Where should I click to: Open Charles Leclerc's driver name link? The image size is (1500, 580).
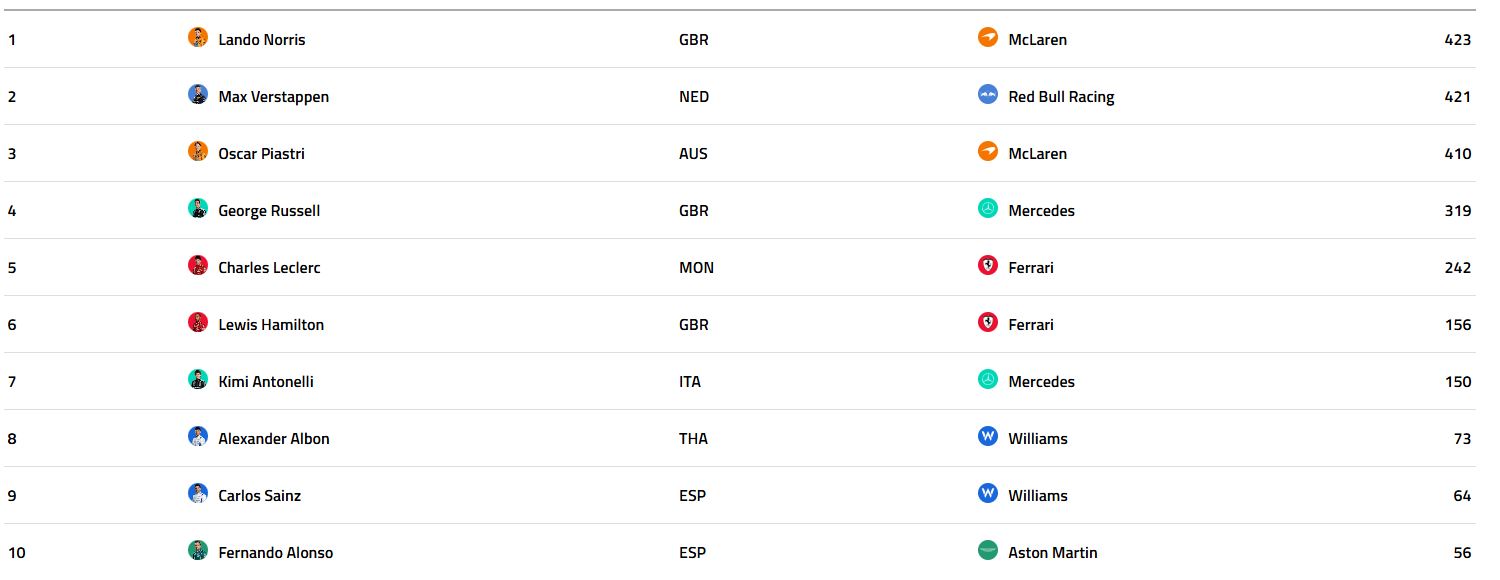[269, 268]
